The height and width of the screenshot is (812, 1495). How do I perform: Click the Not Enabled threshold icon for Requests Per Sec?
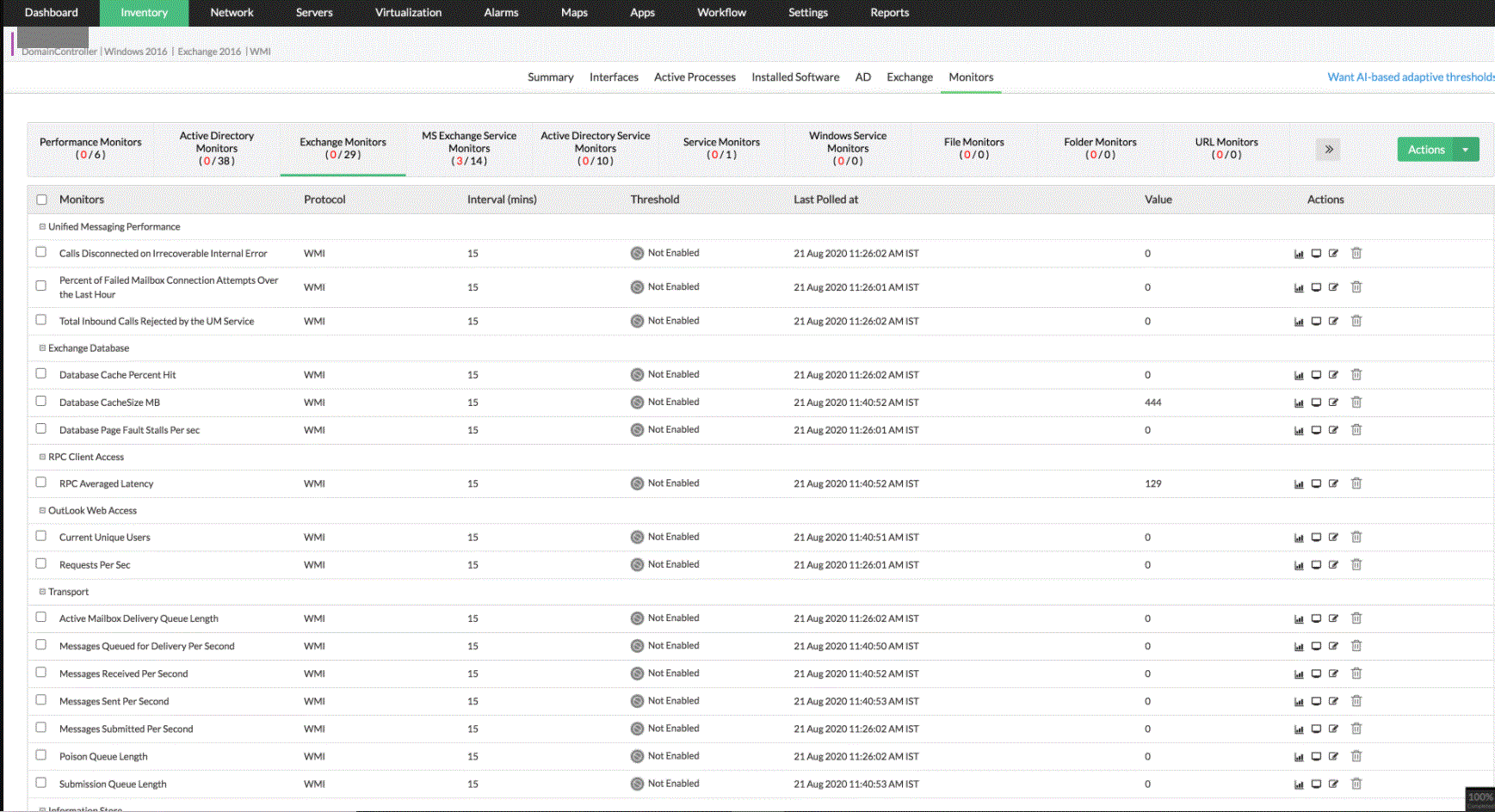[x=637, y=563]
